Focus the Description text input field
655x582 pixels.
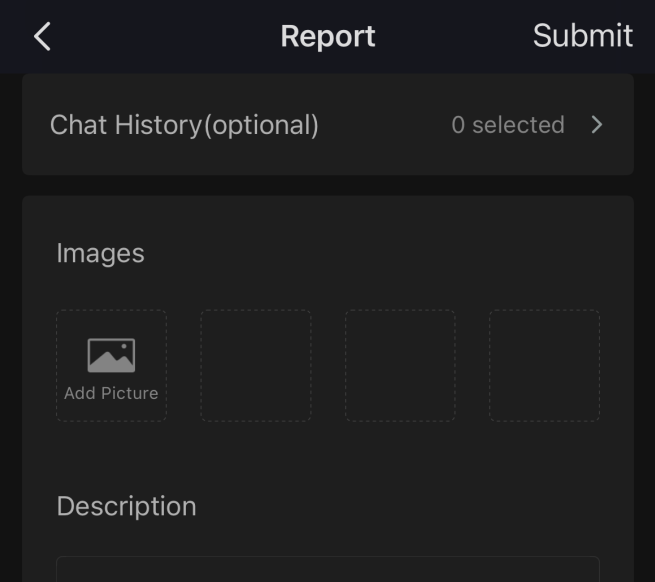pyautogui.click(x=327, y=569)
